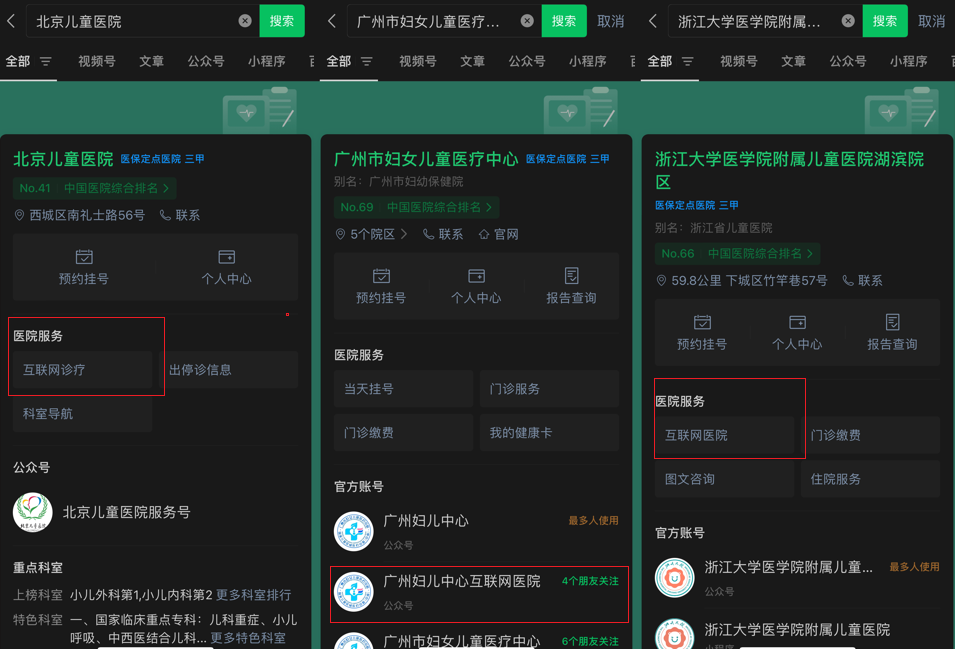
Task: Go back from the Guangzhou search screen
Action: [x=332, y=21]
